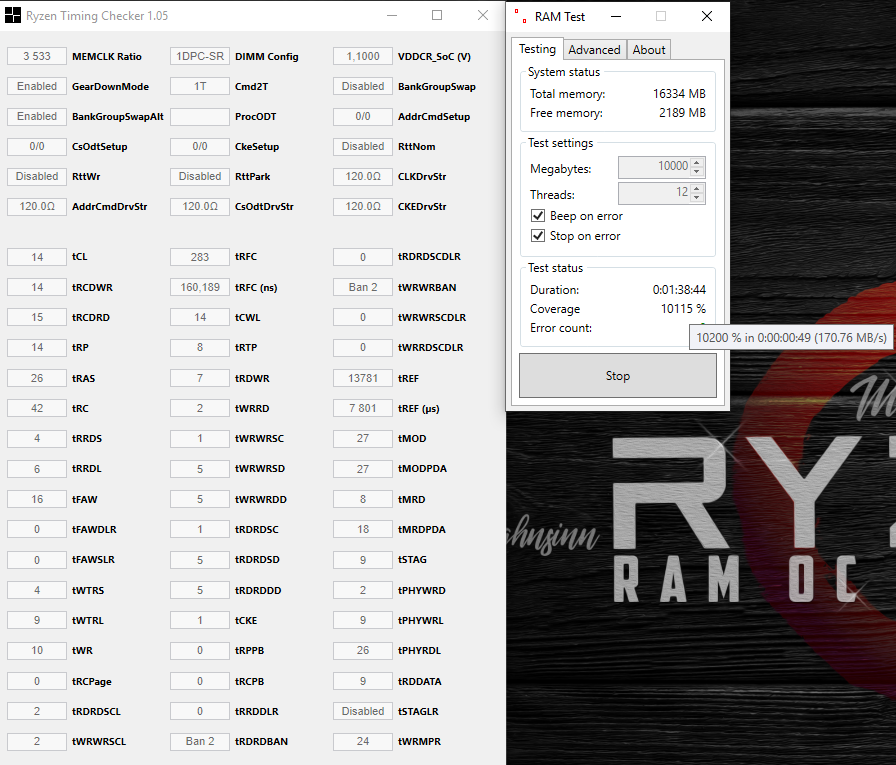Click the Coverage value 10115 %

pyautogui.click(x=683, y=309)
